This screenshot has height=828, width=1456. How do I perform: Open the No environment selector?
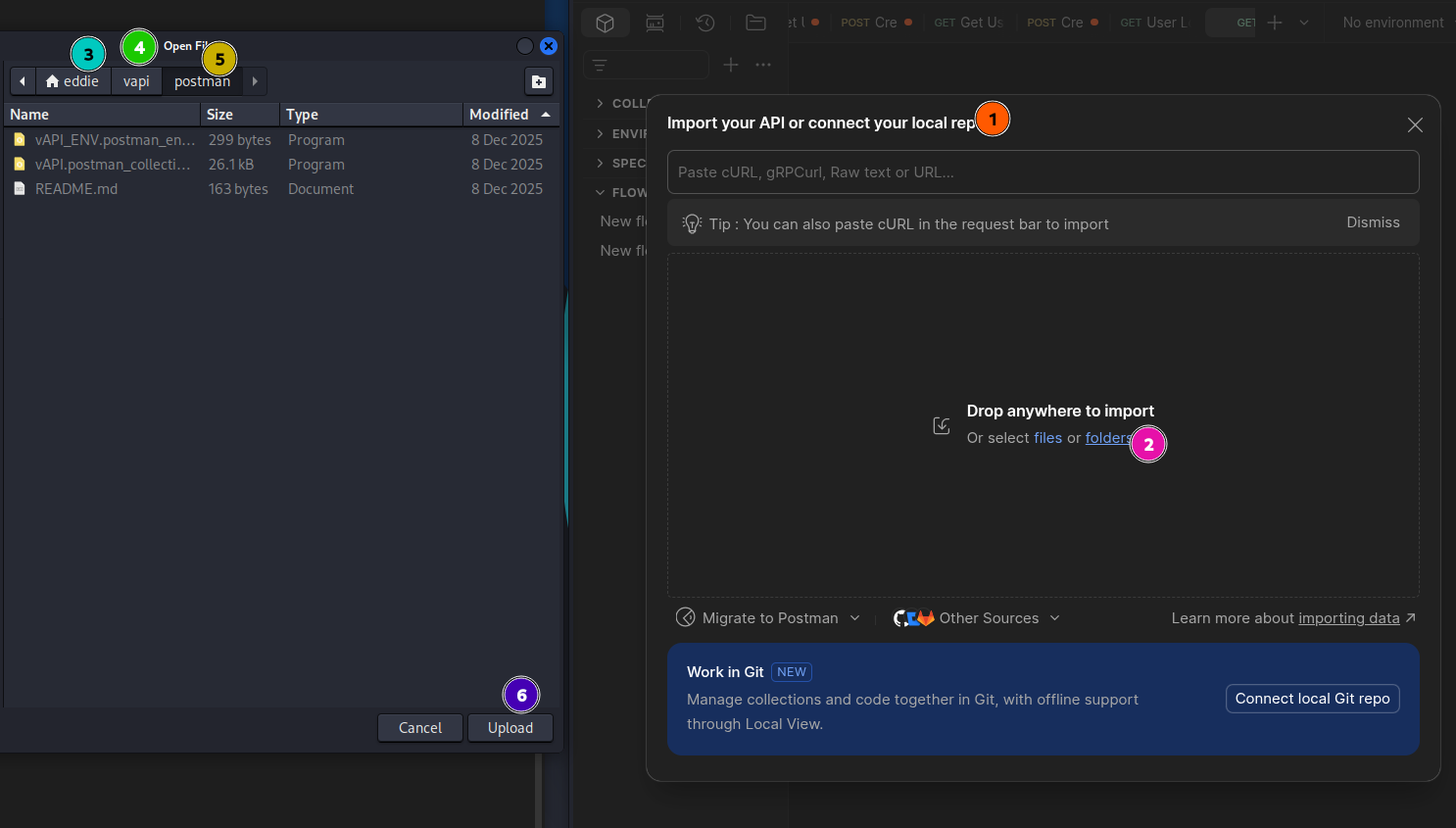(1392, 23)
